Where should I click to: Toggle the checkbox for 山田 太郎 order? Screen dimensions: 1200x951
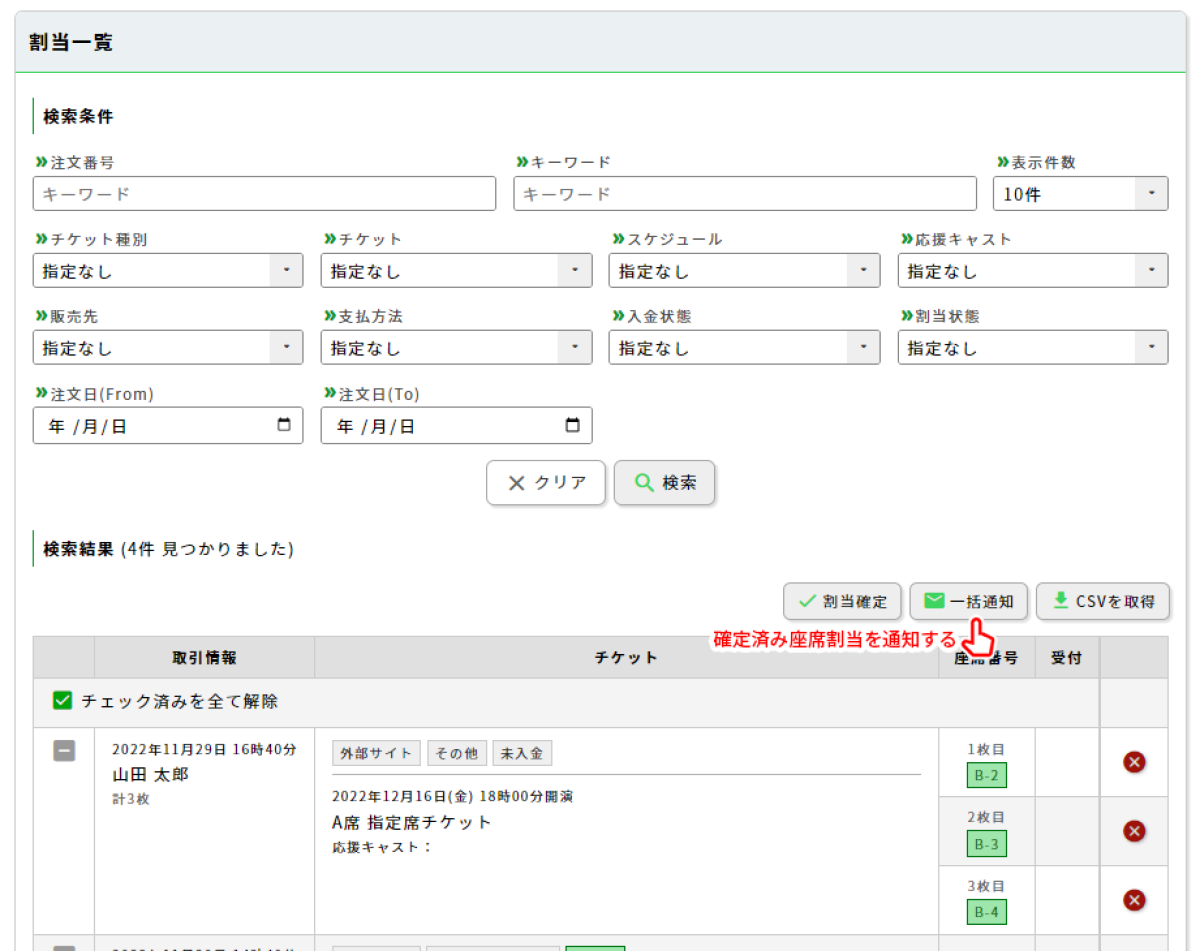[x=64, y=750]
